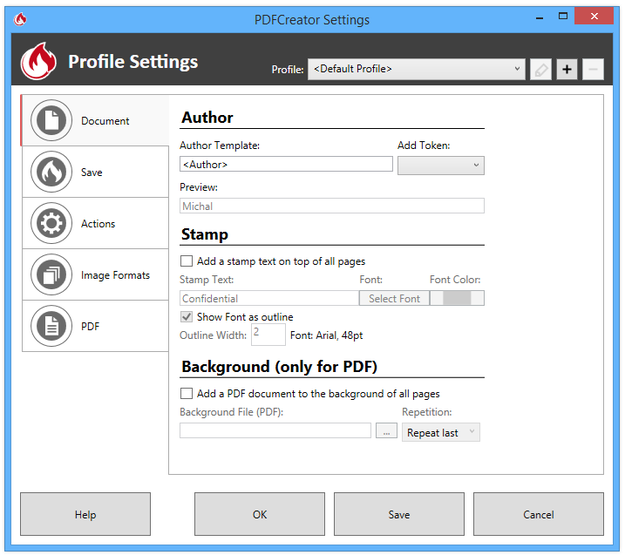Screen dimensions: 625x555
Task: Click the Preview field showing Michal
Action: click(332, 206)
